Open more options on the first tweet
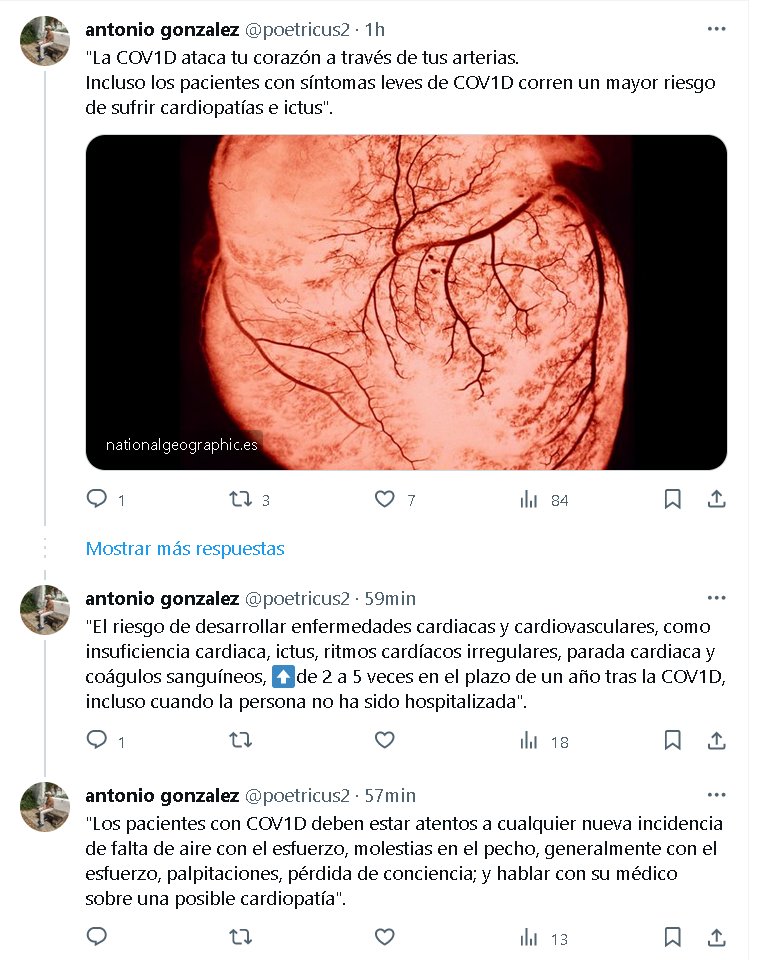This screenshot has width=758, height=960. point(716,29)
